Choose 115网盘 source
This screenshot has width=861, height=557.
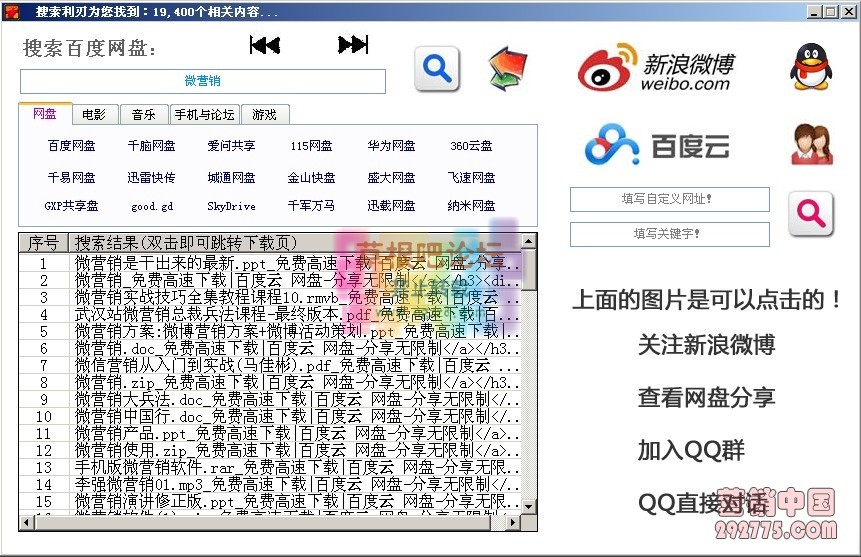tap(311, 146)
